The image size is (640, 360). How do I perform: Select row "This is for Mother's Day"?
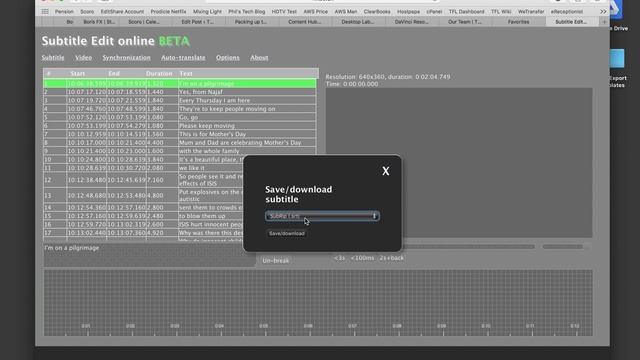180,134
